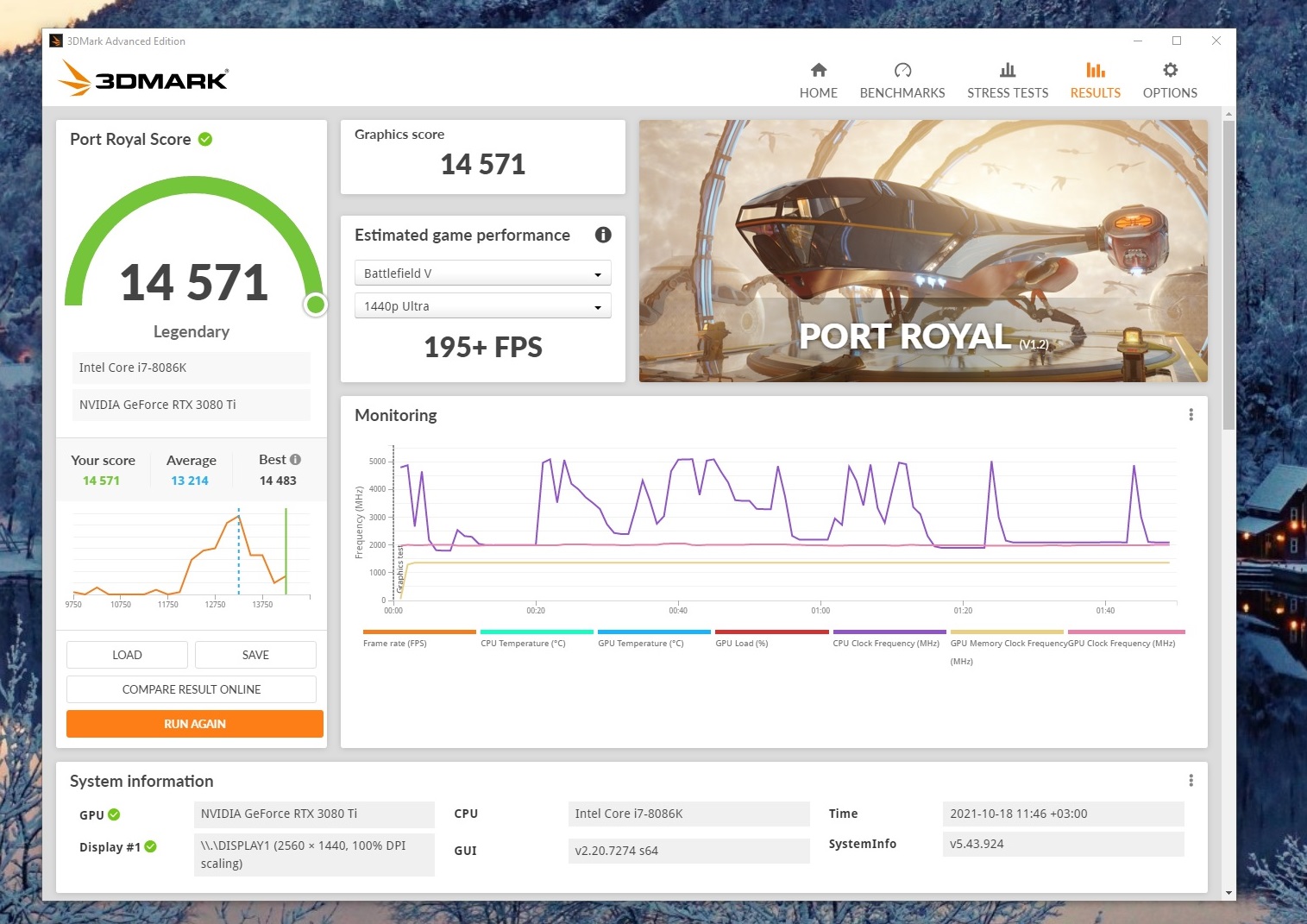The width and height of the screenshot is (1307, 924).
Task: Click the Port Royal benchmark thumbnail image
Action: coord(923,251)
